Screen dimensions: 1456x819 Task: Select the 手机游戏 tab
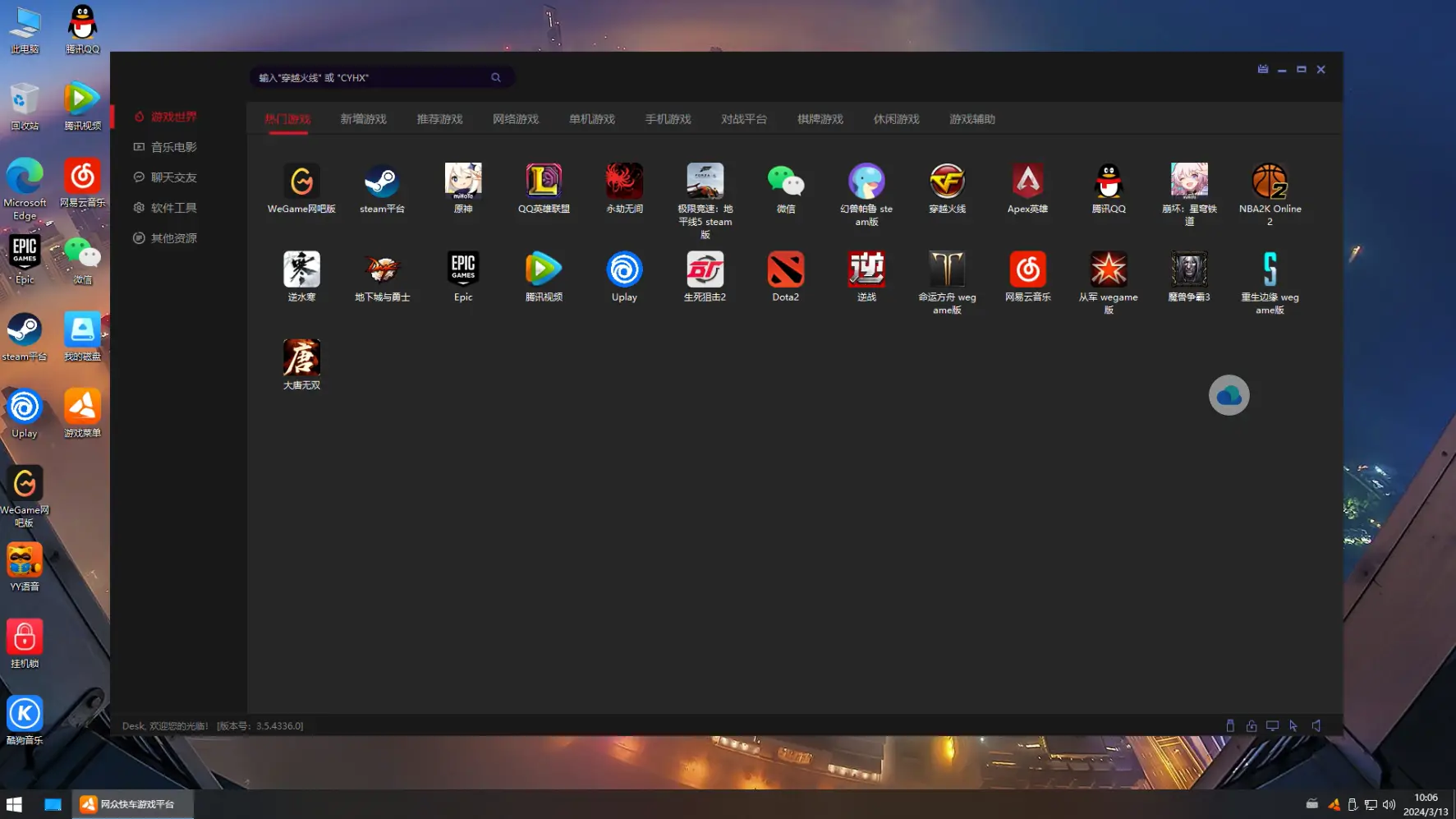[668, 119]
